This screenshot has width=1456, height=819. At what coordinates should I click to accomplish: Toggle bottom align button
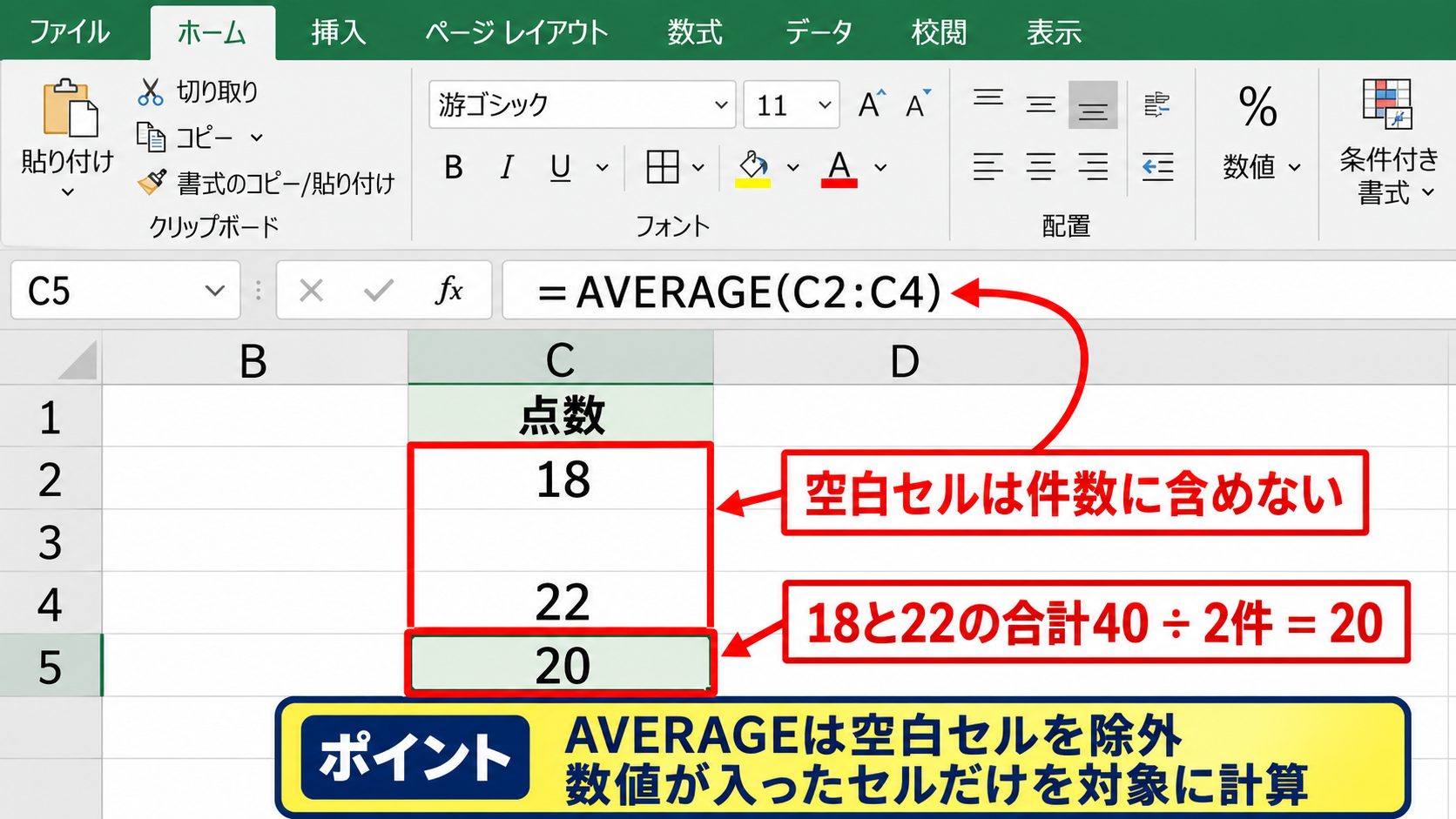(1093, 105)
